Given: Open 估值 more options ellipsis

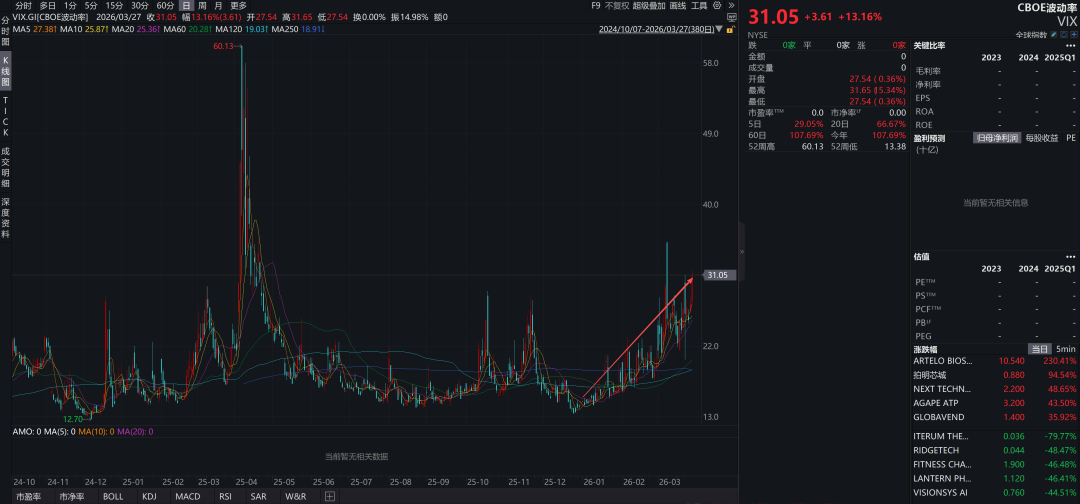Looking at the screenshot, I should pyautogui.click(x=1070, y=256).
